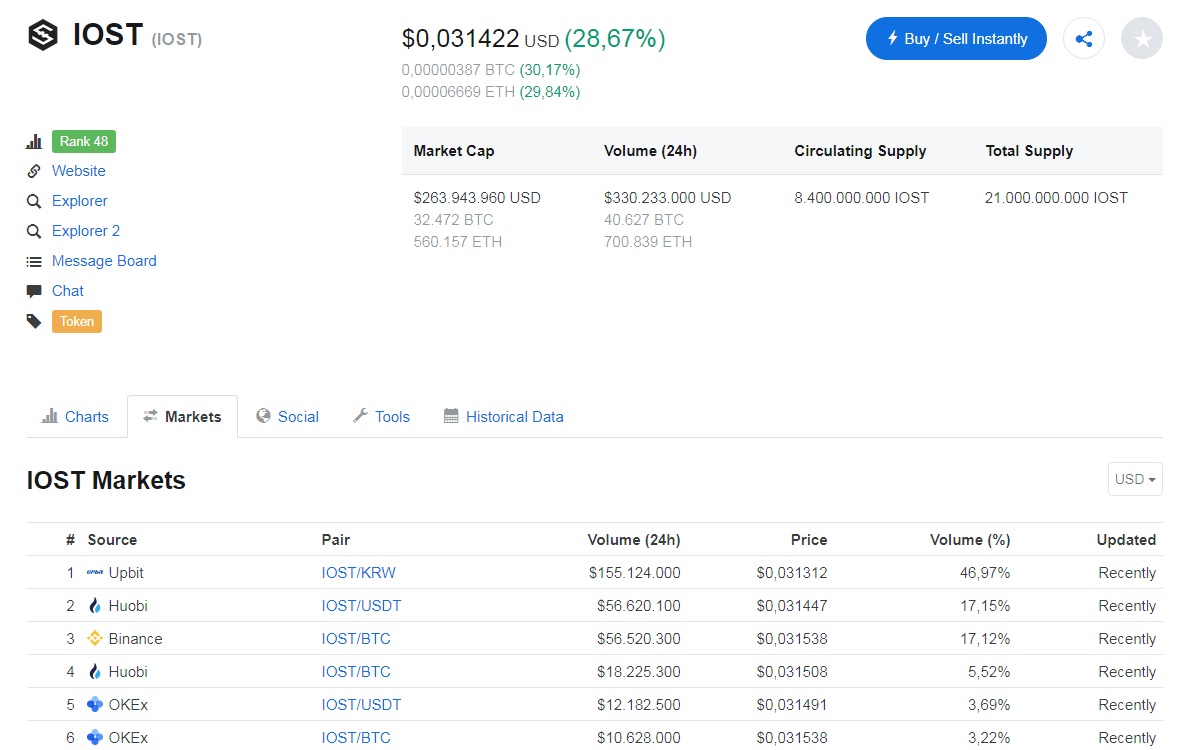Click the IOST logo icon
1182x750 pixels.
point(43,35)
